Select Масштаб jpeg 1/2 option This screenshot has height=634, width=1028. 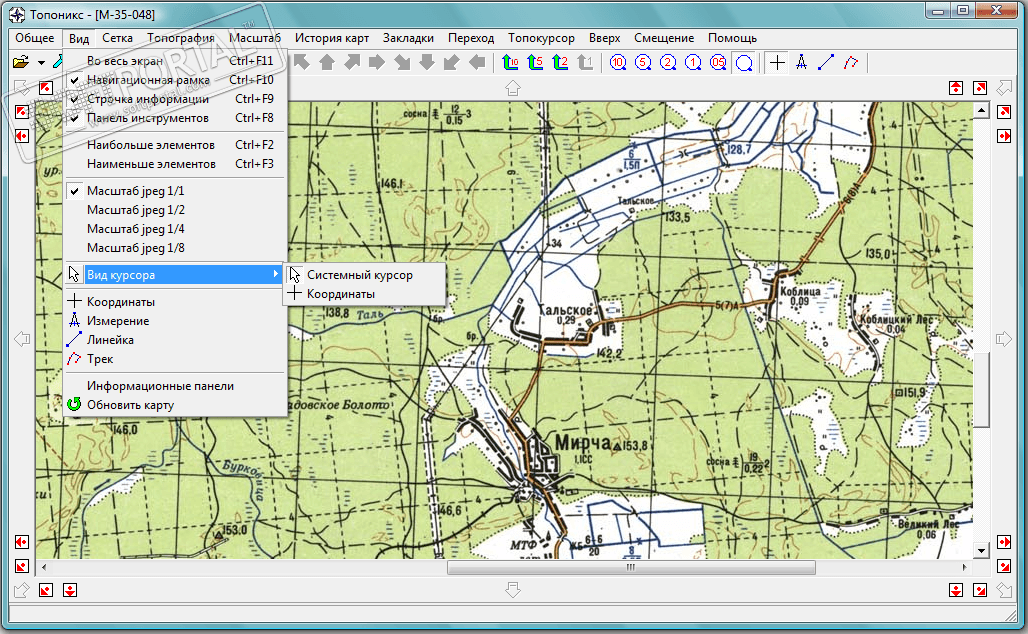click(136, 210)
